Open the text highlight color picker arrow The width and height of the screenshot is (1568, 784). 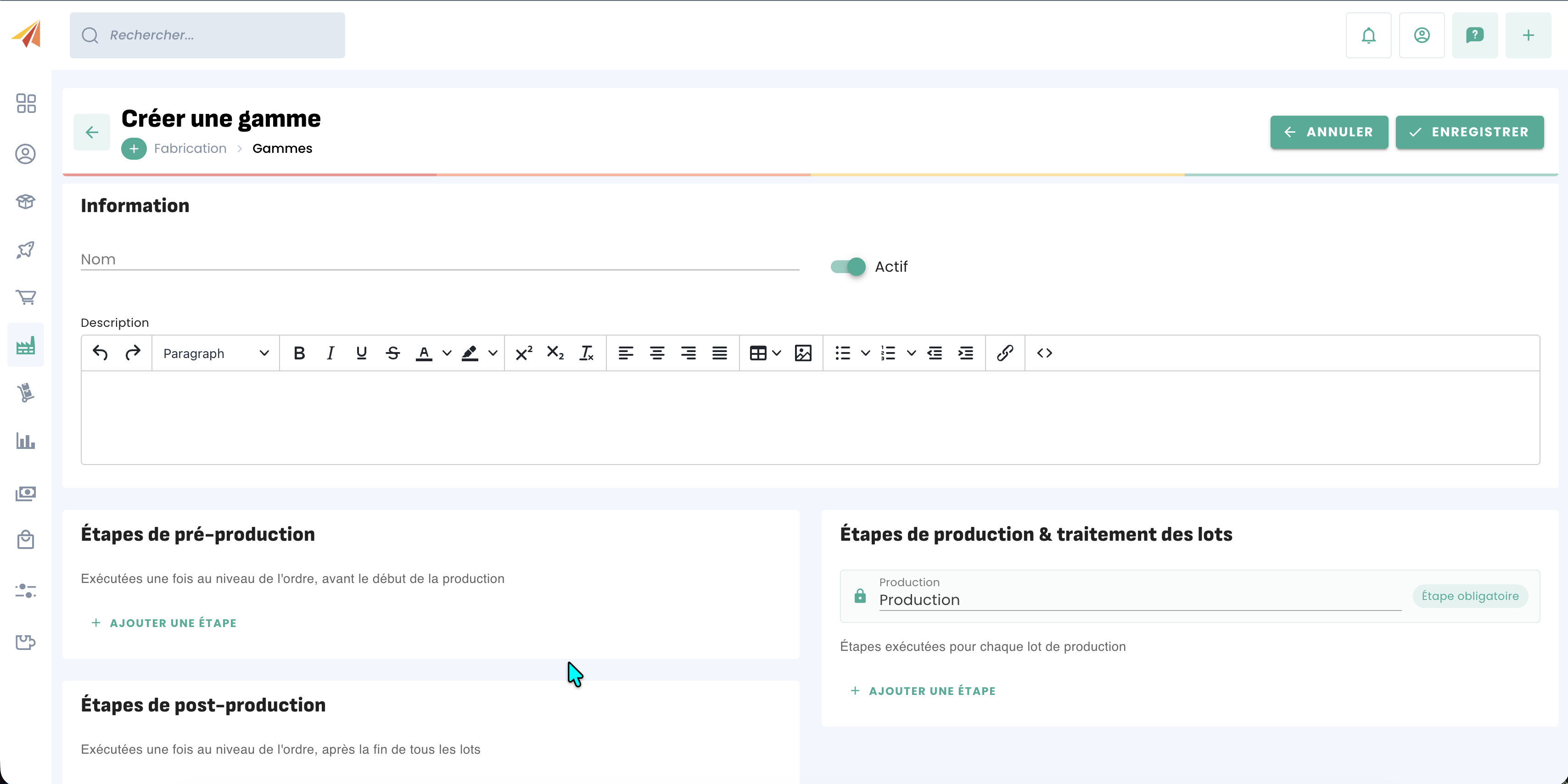point(493,353)
